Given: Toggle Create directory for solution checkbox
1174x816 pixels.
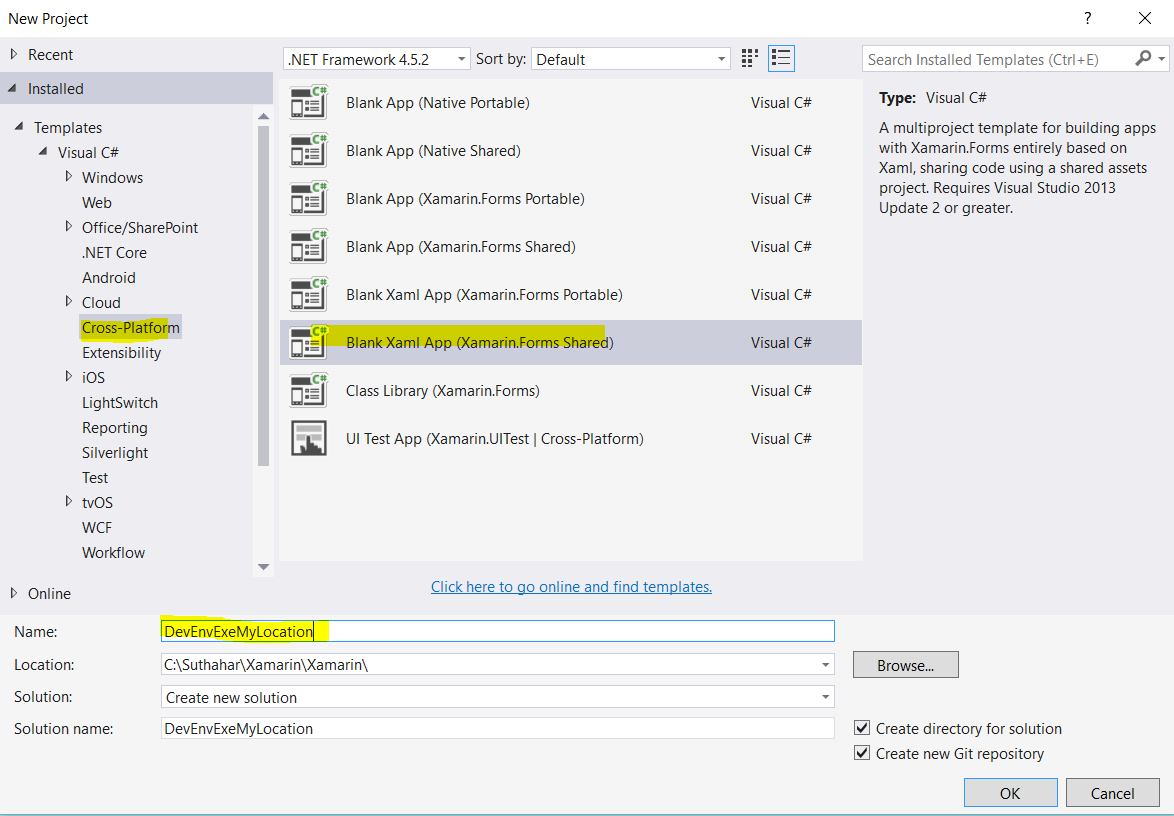Looking at the screenshot, I should click(x=862, y=728).
